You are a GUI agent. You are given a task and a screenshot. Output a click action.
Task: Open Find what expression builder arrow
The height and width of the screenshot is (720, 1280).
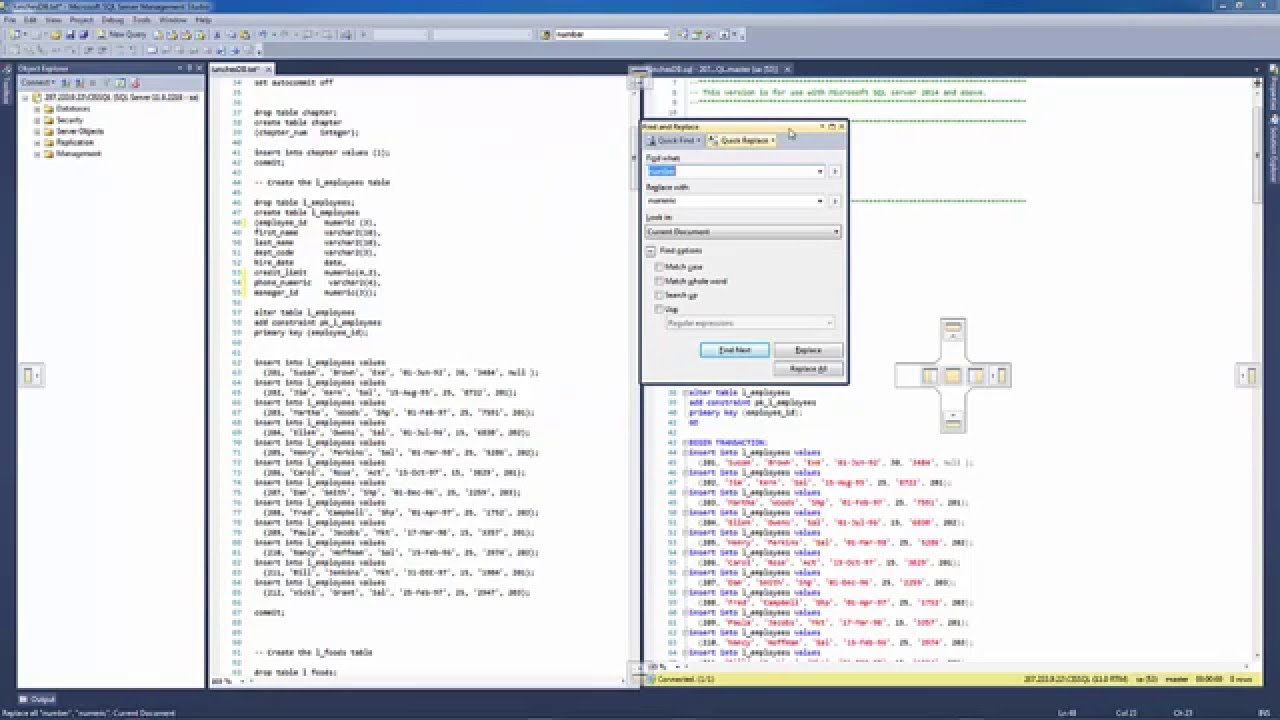click(x=835, y=171)
